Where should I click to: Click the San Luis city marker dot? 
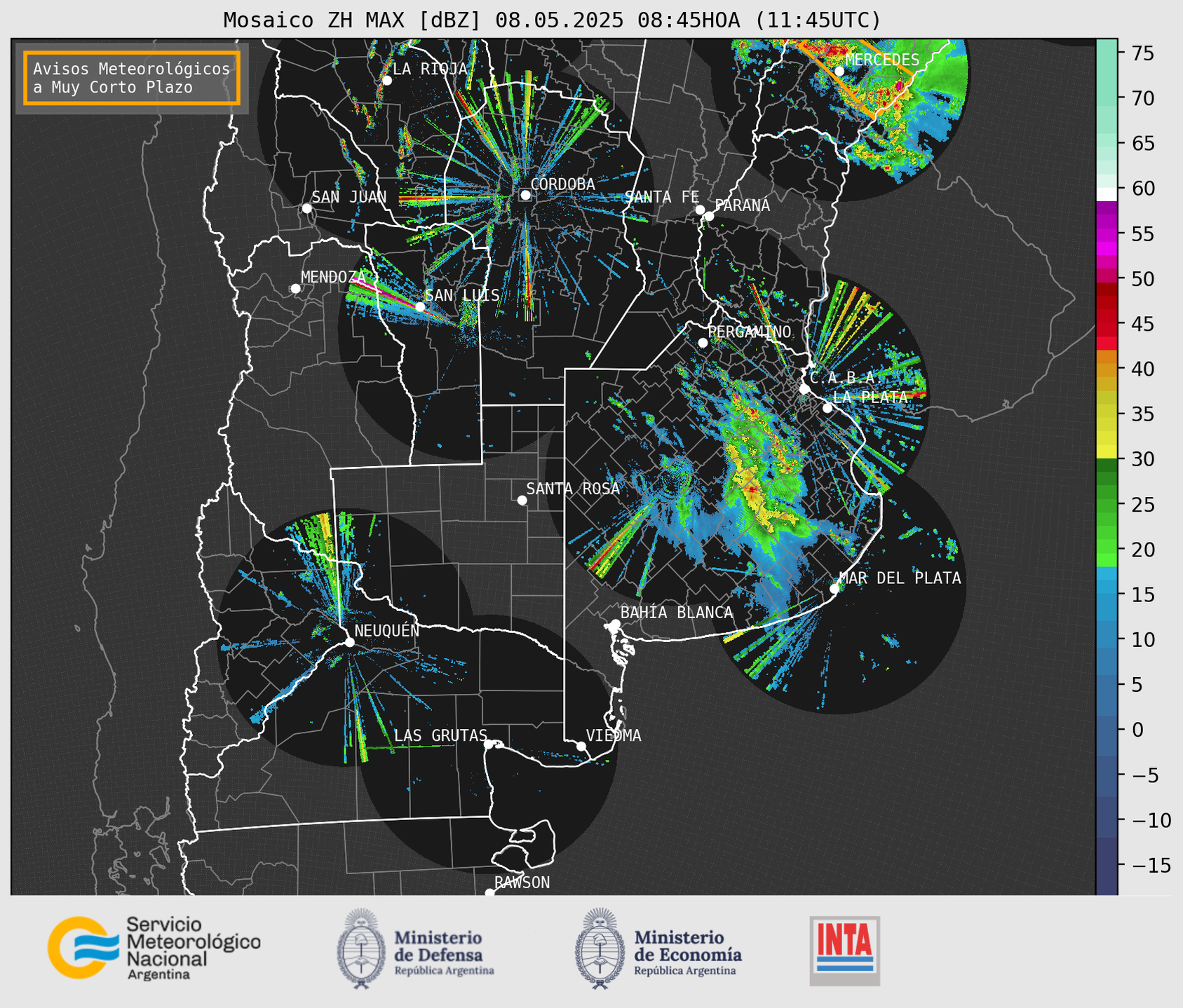coord(419,307)
